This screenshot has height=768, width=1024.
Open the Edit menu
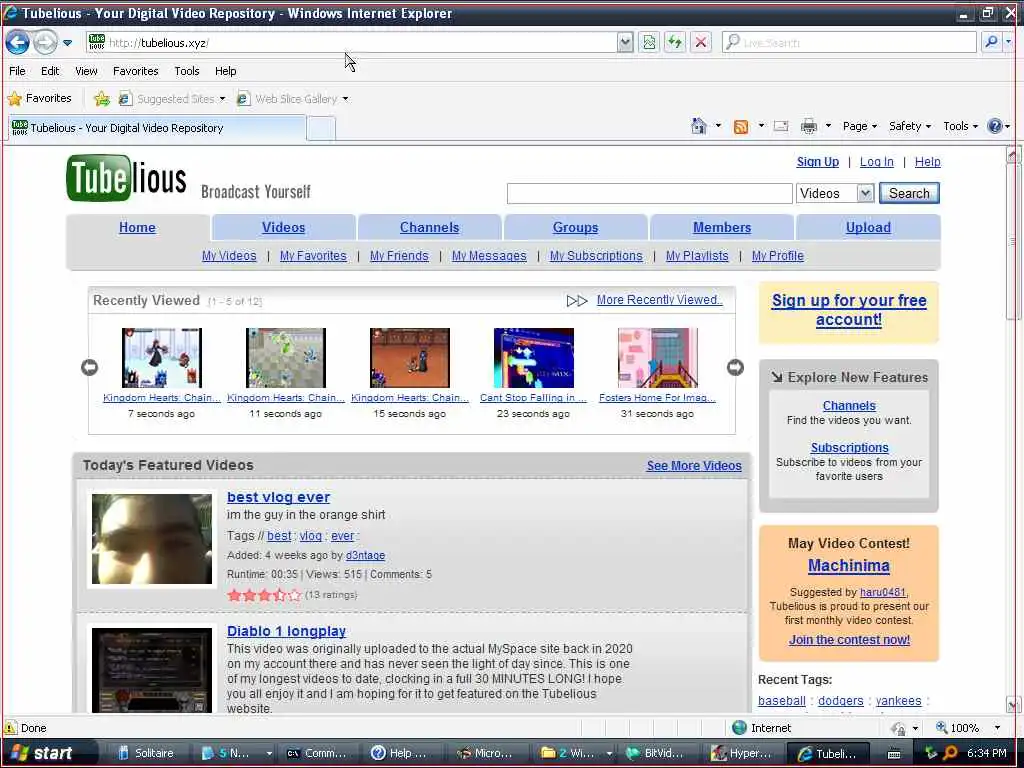[x=50, y=71]
